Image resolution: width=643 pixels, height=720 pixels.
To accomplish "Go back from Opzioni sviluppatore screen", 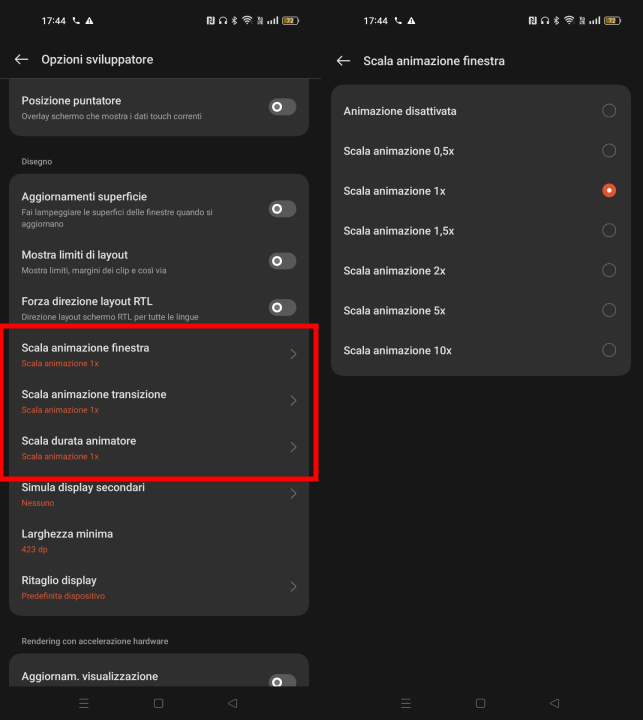I will pyautogui.click(x=21, y=60).
